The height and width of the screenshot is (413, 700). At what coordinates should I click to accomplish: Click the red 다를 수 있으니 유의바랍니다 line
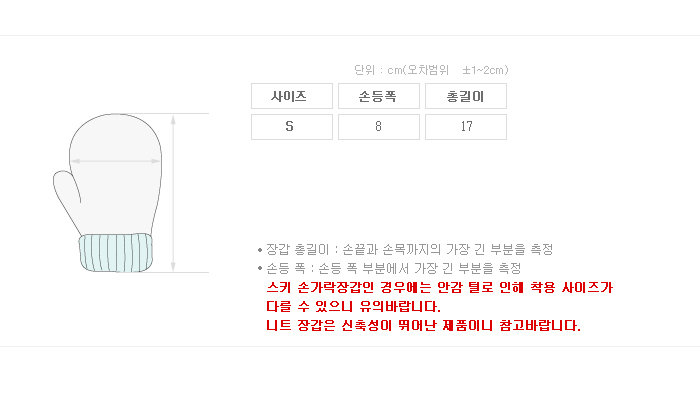353,307
